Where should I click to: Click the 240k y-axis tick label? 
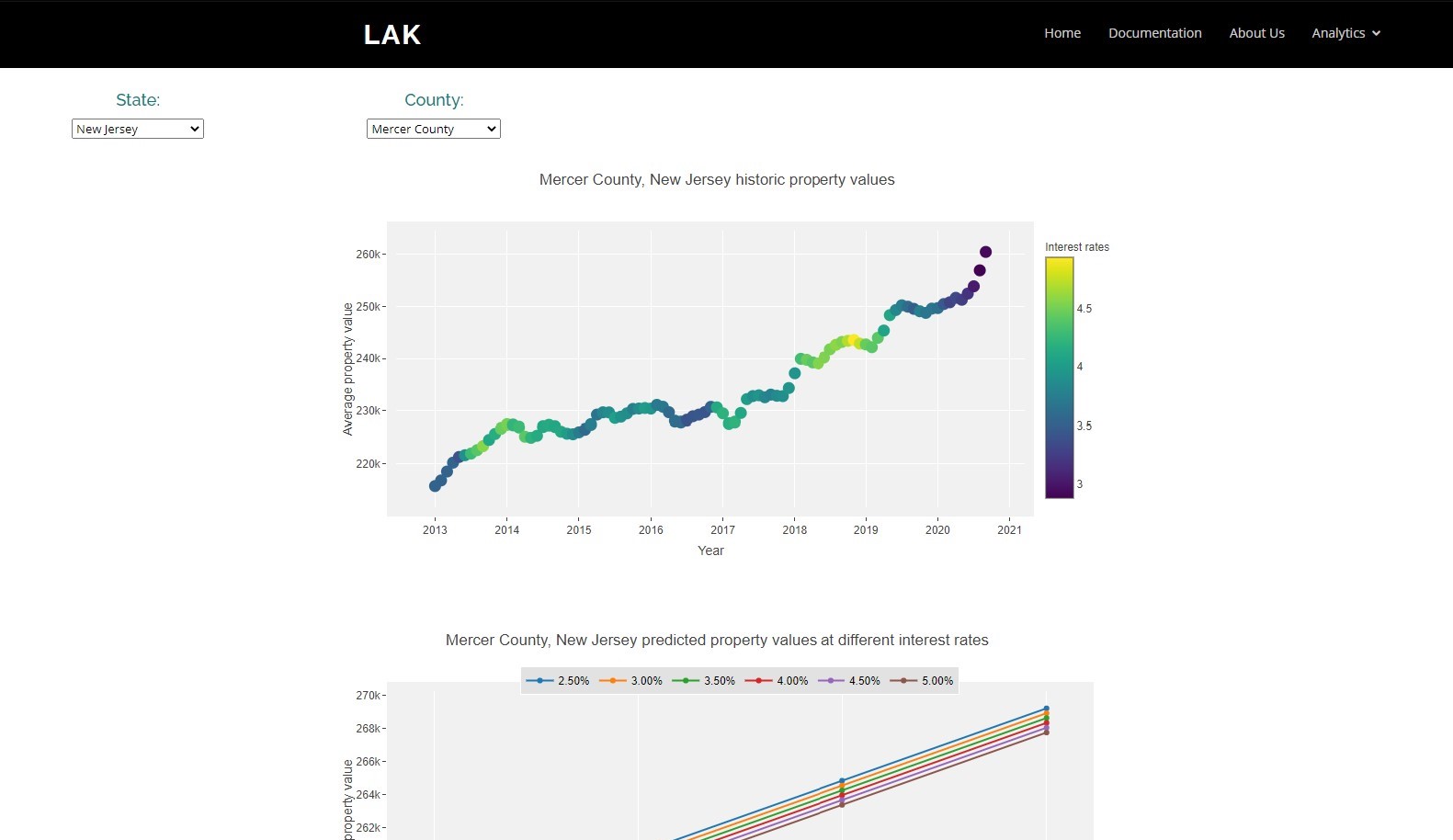click(368, 359)
